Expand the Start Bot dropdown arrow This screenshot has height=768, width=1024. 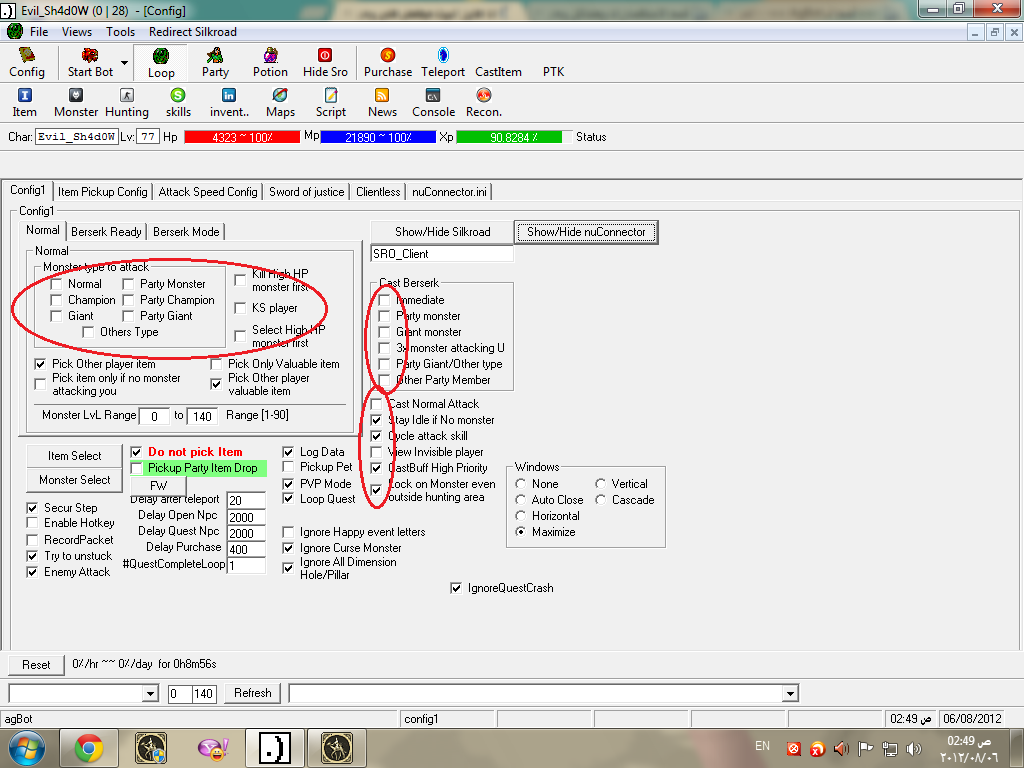point(124,63)
